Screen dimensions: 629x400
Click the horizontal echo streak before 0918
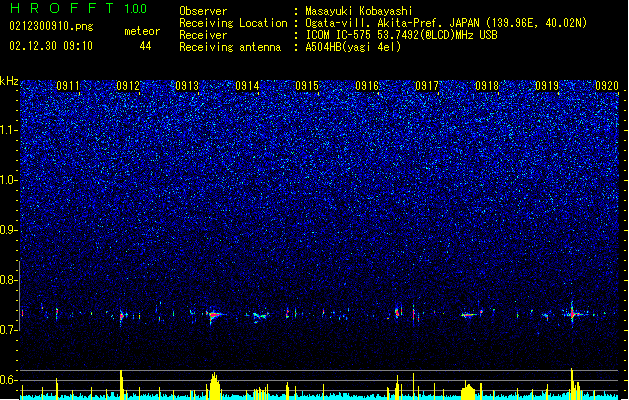(x=469, y=315)
